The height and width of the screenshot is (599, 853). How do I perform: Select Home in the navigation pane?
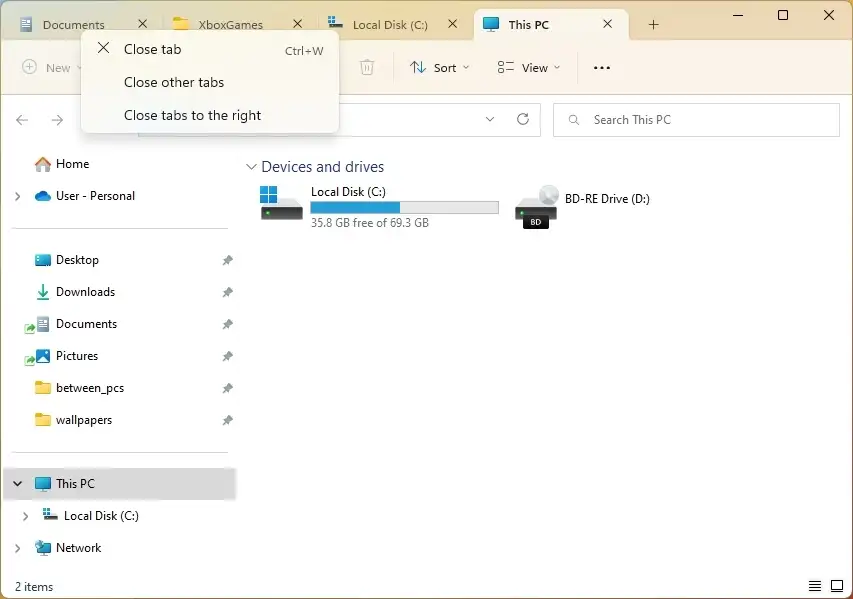tap(75, 163)
